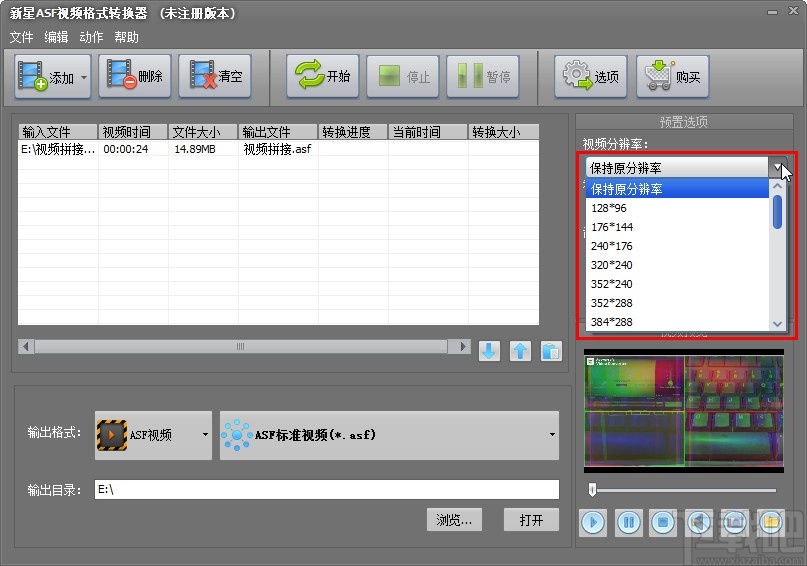Screen dimensions: 807x566
Task: Move the file down with the blue down arrow
Action: point(489,351)
